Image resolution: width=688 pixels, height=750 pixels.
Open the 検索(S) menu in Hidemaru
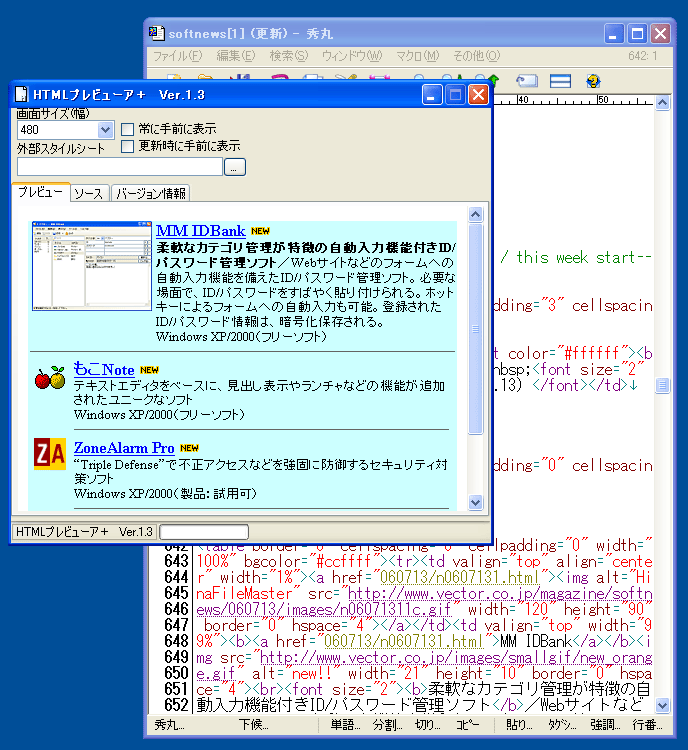coord(289,56)
